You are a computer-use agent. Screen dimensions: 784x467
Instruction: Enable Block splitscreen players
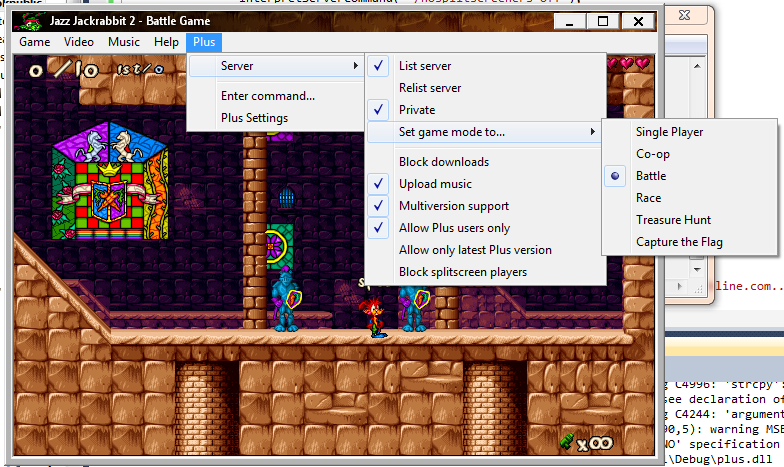[x=462, y=272]
